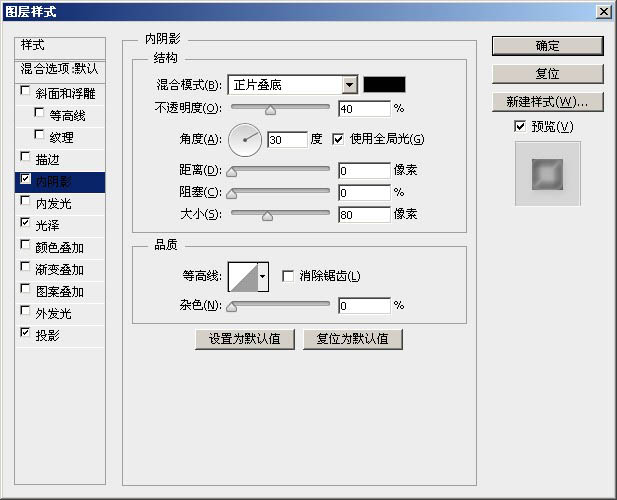Close the 图层样式 dialog
The width and height of the screenshot is (617, 500).
(x=604, y=12)
